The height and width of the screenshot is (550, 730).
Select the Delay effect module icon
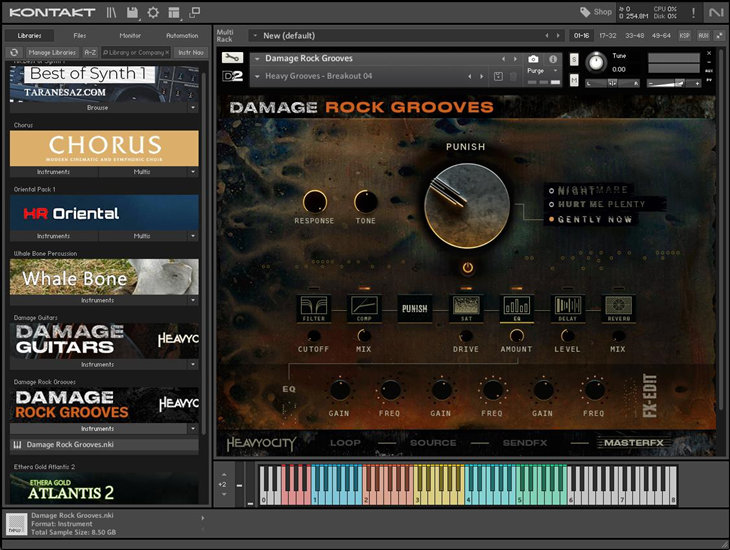coord(567,309)
